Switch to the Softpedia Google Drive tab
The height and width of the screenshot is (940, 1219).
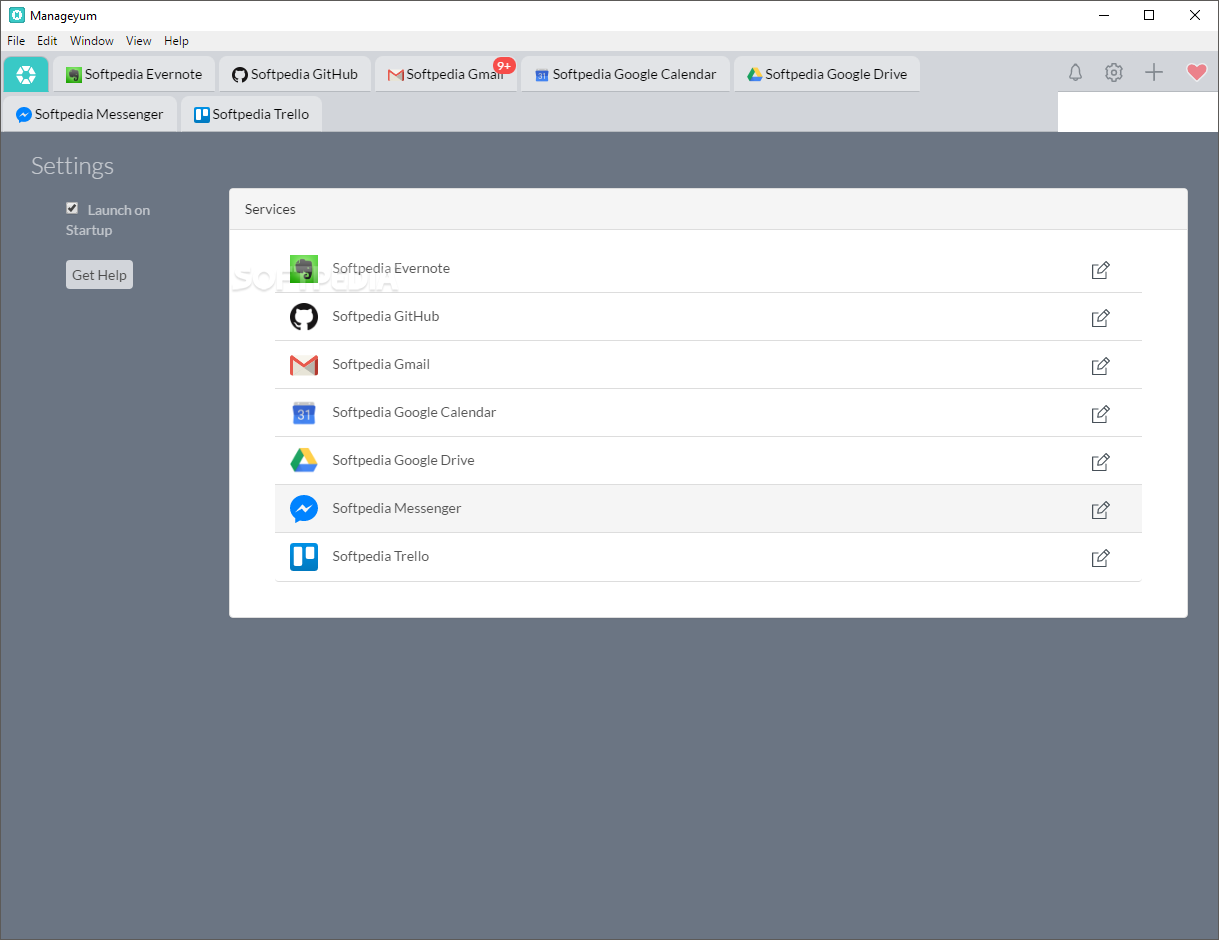pos(827,74)
